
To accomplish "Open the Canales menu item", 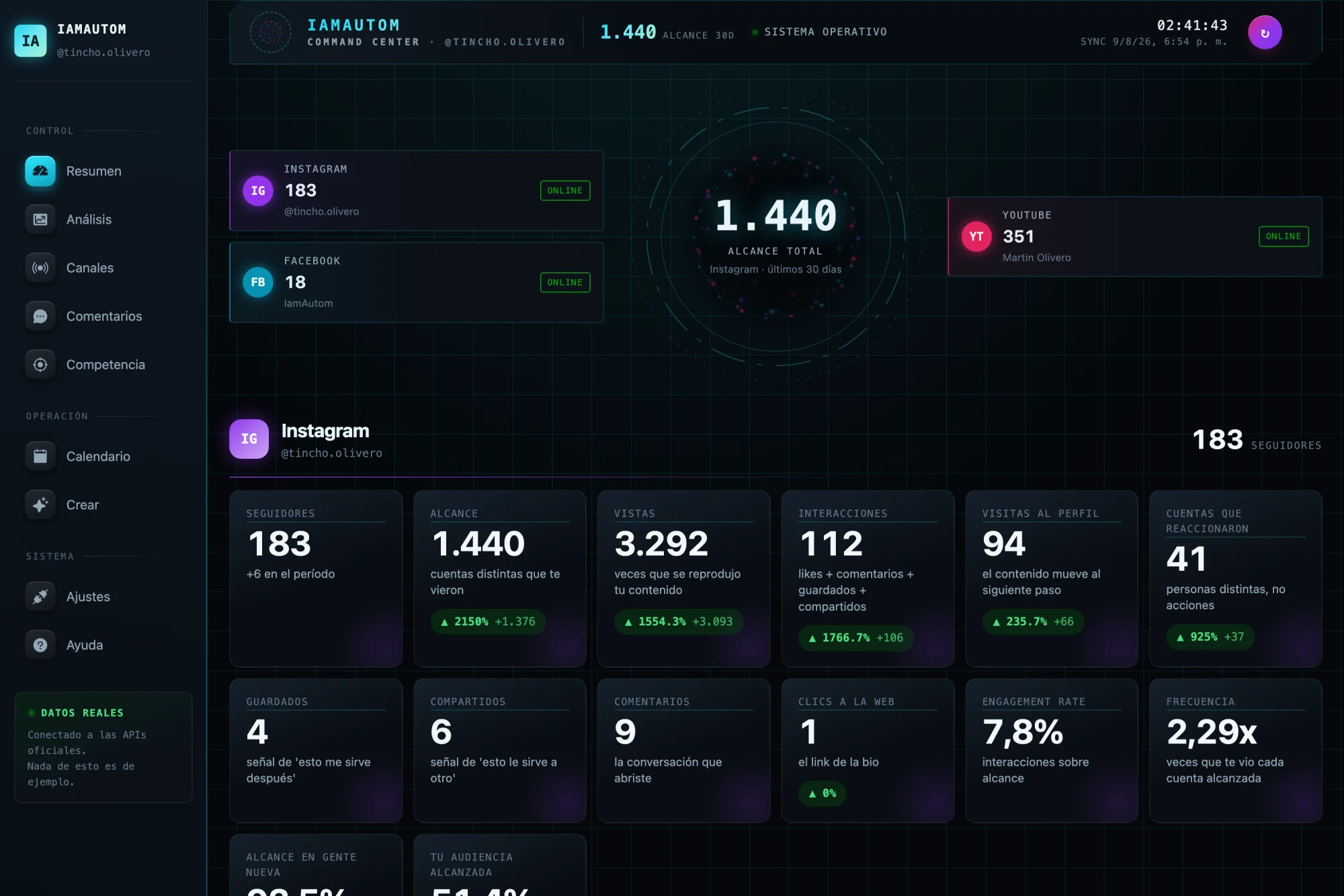I will [90, 268].
